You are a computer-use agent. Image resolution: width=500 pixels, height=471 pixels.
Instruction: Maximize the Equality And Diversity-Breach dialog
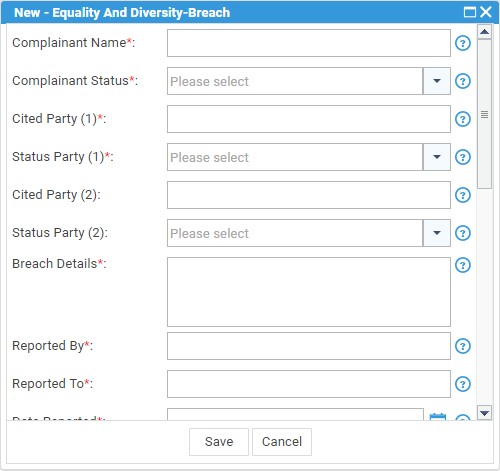[x=470, y=12]
